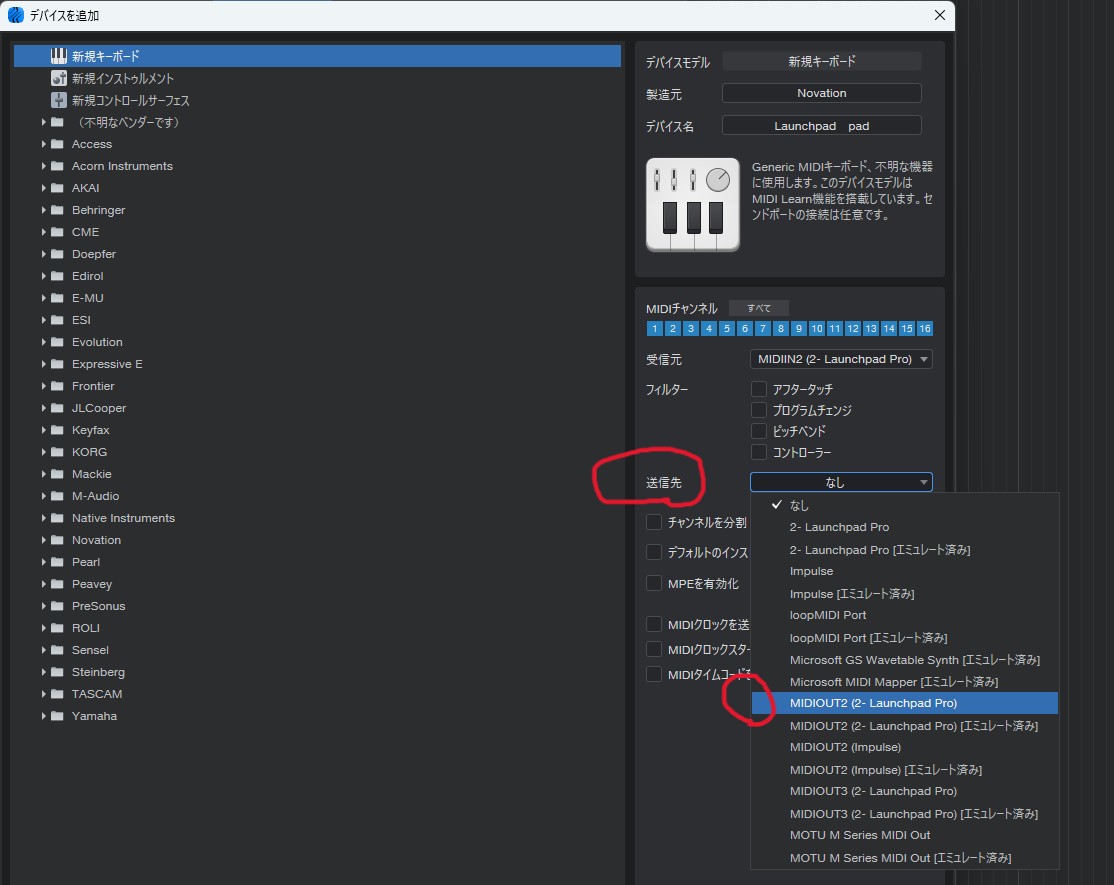Screen dimensions: 1114x885
Task: Click the PreSonus folder icon
Action: 58,606
